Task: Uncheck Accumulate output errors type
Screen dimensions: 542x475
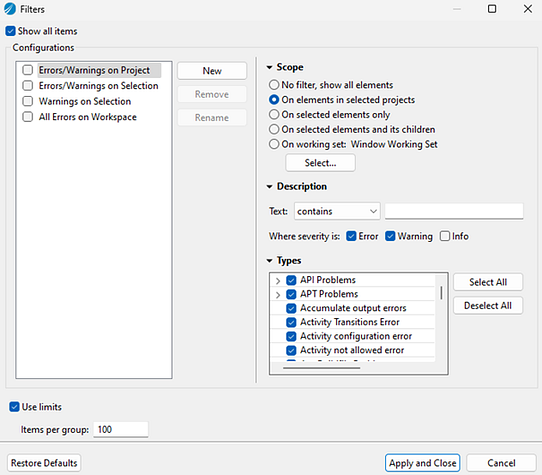Action: click(x=291, y=308)
